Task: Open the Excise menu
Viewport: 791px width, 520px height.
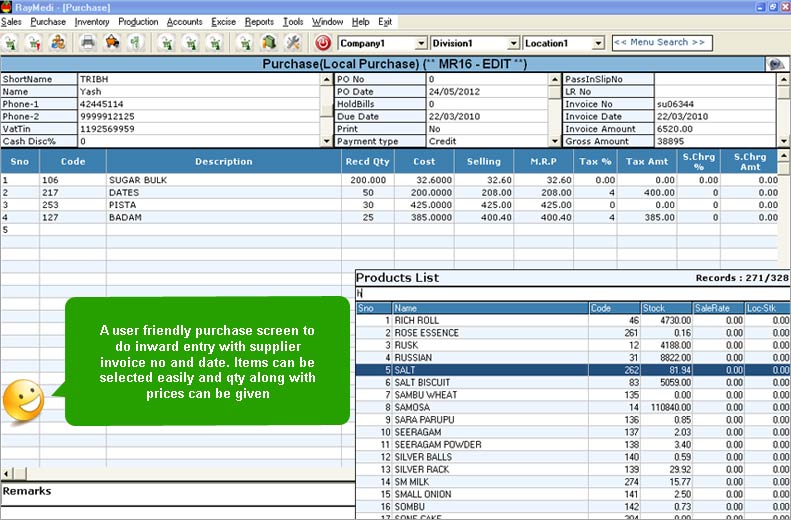Action: tap(223, 22)
